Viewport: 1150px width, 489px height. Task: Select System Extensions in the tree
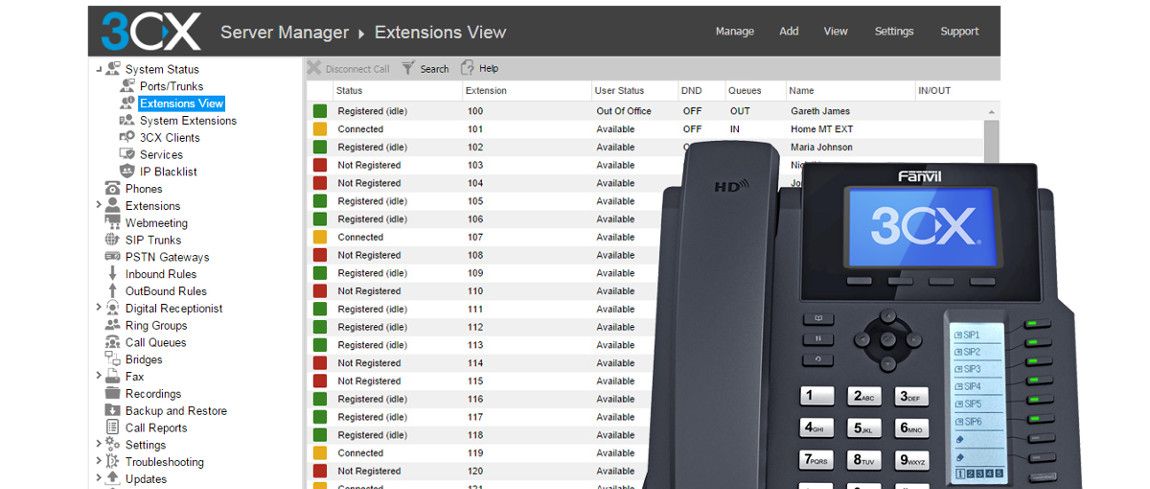[x=188, y=121]
